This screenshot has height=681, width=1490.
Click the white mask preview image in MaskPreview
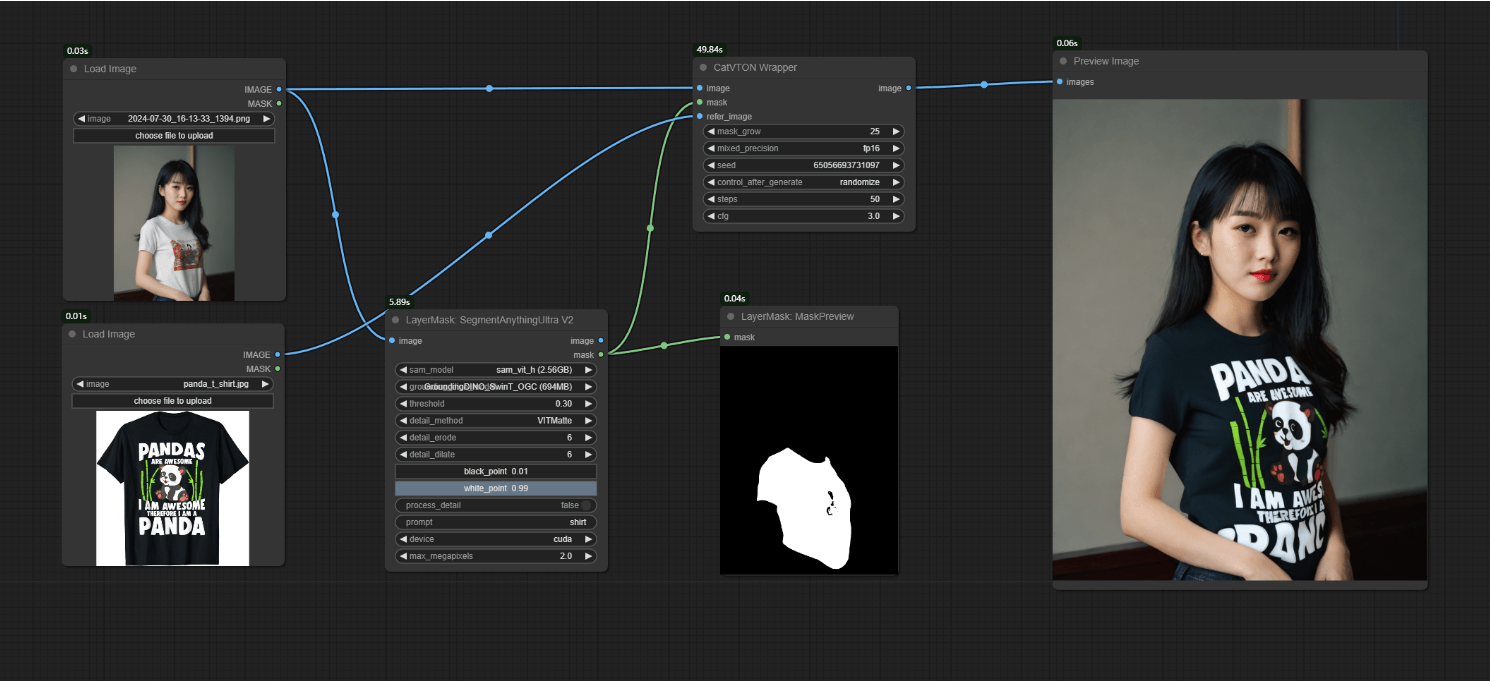pos(809,460)
